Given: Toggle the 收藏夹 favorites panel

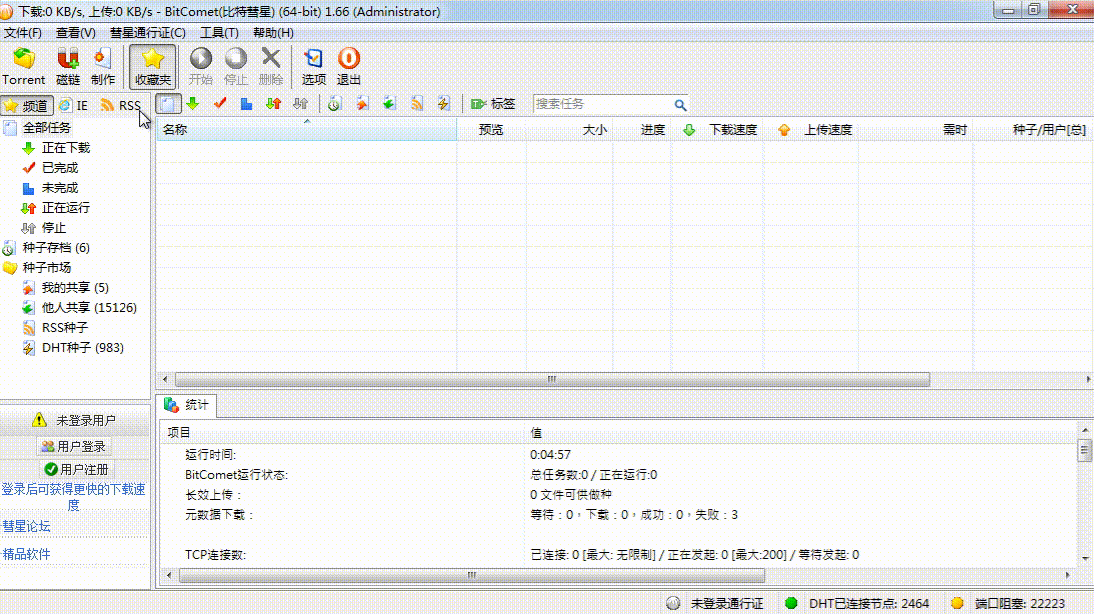Looking at the screenshot, I should 153,67.
